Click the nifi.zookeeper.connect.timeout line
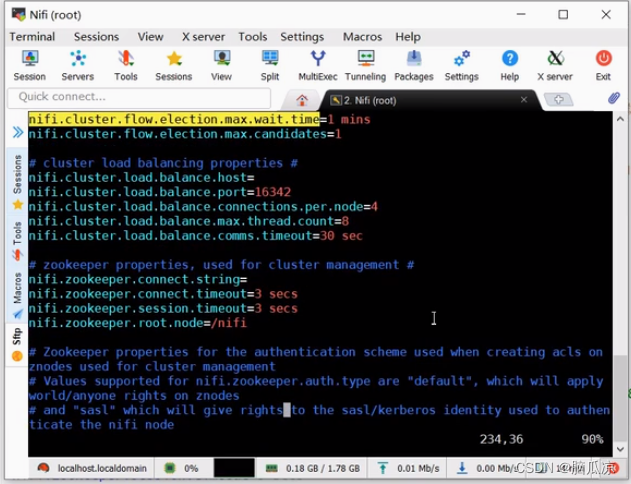 (x=163, y=294)
